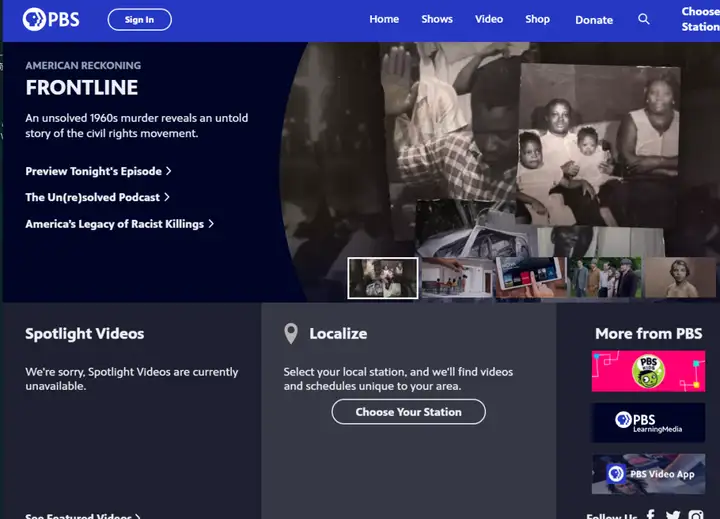720x519 pixels.
Task: Open the Shows menu item
Action: pyautogui.click(x=437, y=19)
